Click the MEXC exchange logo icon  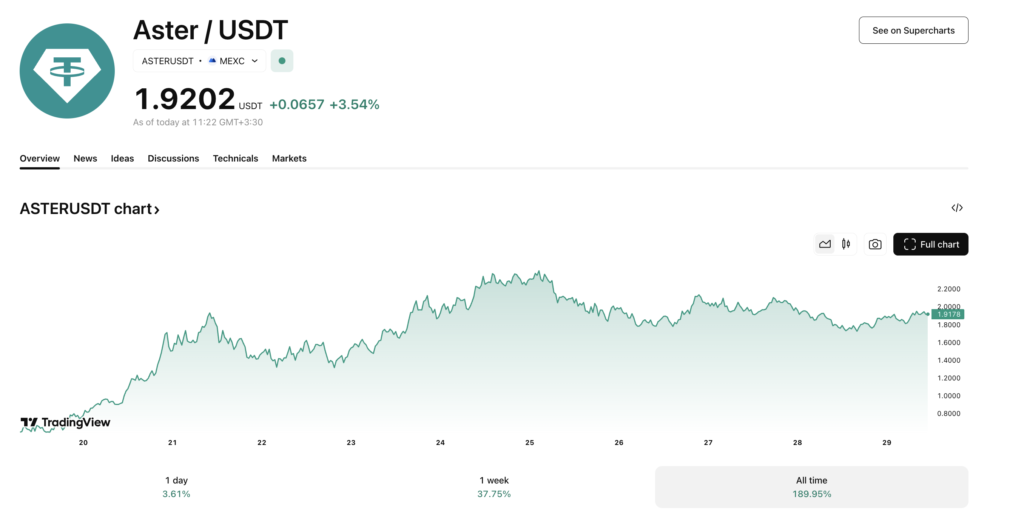click(x=212, y=61)
